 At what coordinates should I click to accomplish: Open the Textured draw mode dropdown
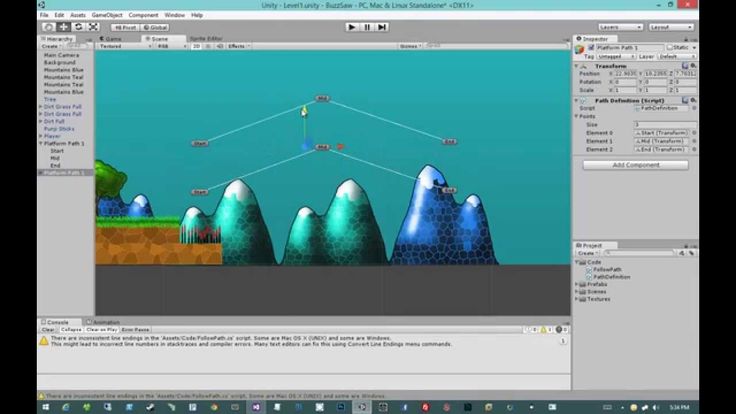[125, 46]
